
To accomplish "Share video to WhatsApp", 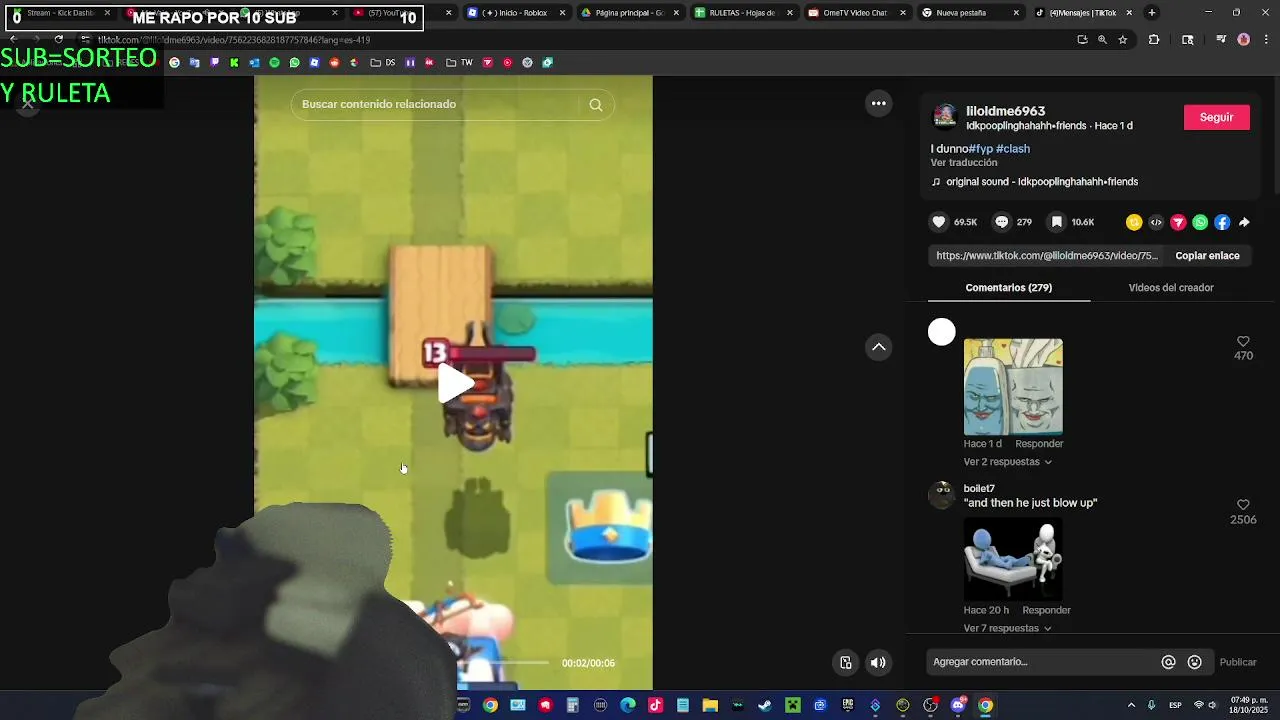I will (1200, 222).
